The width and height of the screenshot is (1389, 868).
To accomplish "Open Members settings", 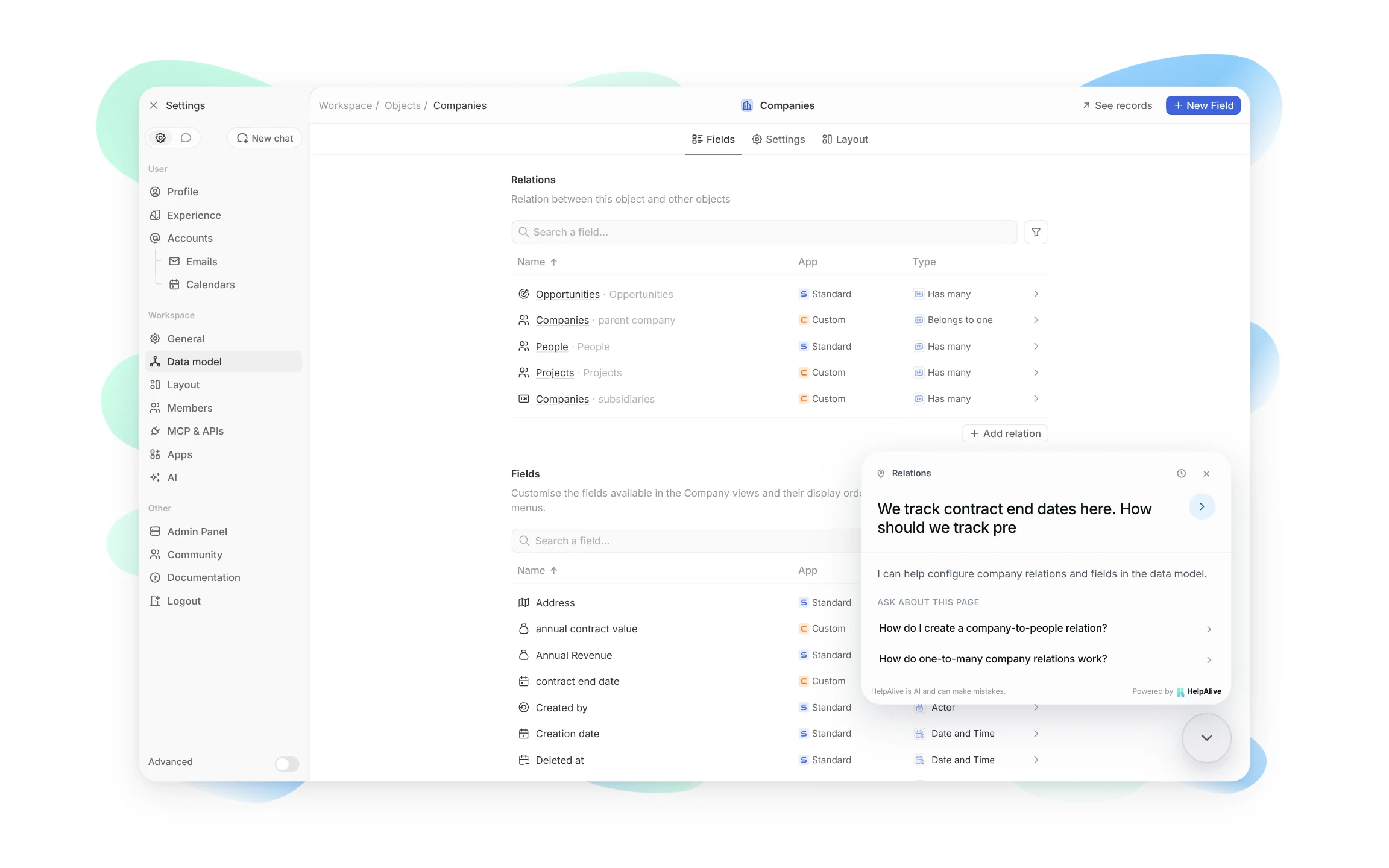I will coord(224,408).
